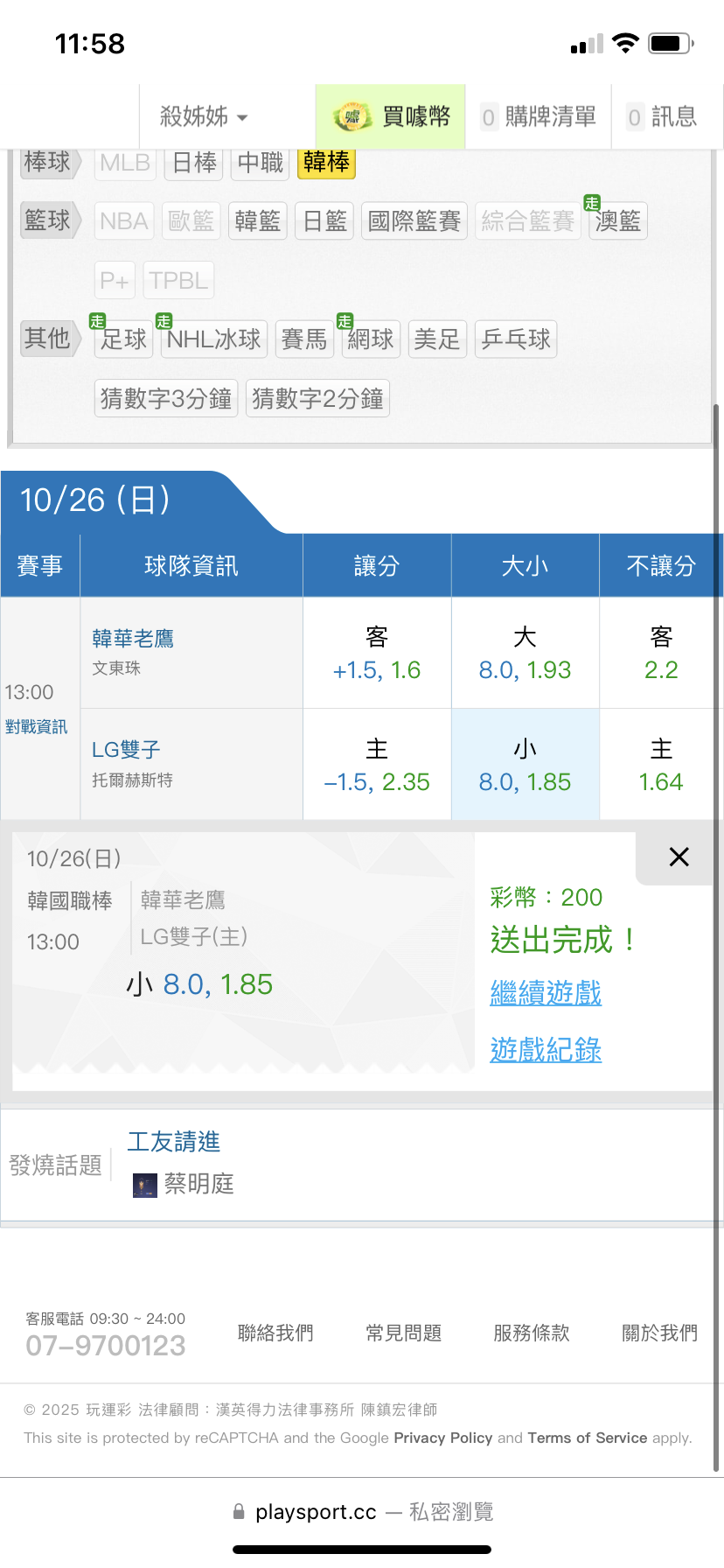Toggle the 小 8.0, 1.85 under bet

(x=525, y=765)
